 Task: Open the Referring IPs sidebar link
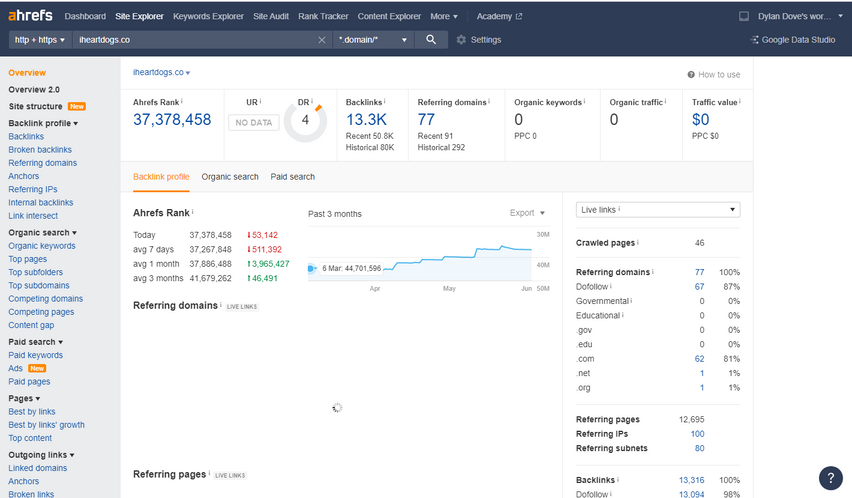point(33,189)
